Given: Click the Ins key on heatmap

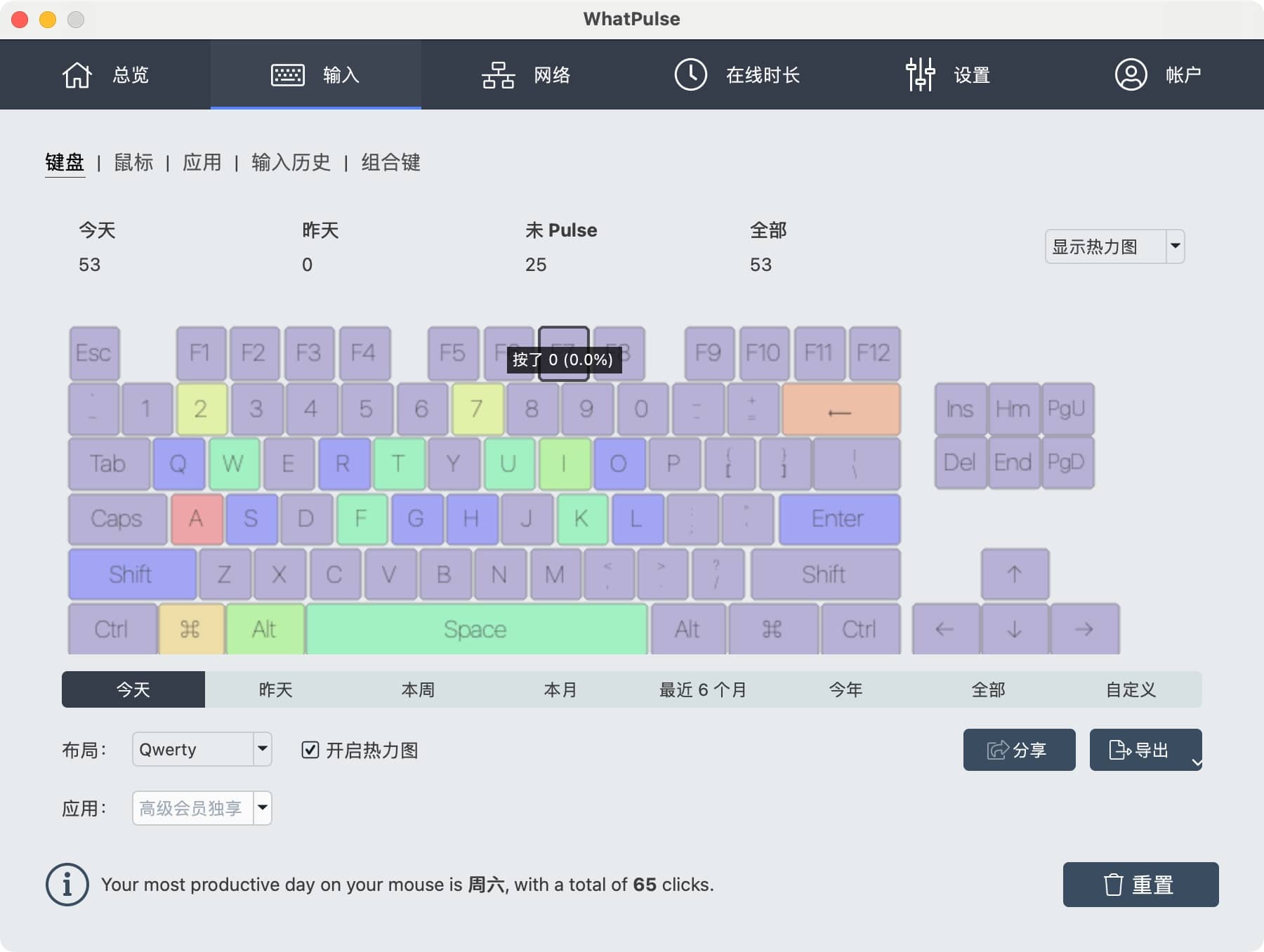Looking at the screenshot, I should pyautogui.click(x=960, y=409).
